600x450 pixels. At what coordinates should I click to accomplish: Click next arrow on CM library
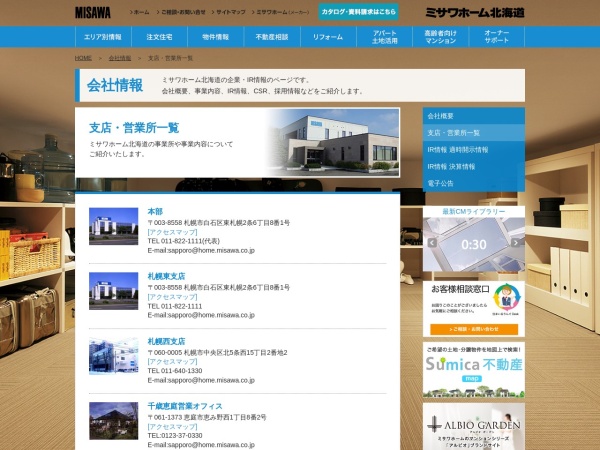(x=515, y=243)
